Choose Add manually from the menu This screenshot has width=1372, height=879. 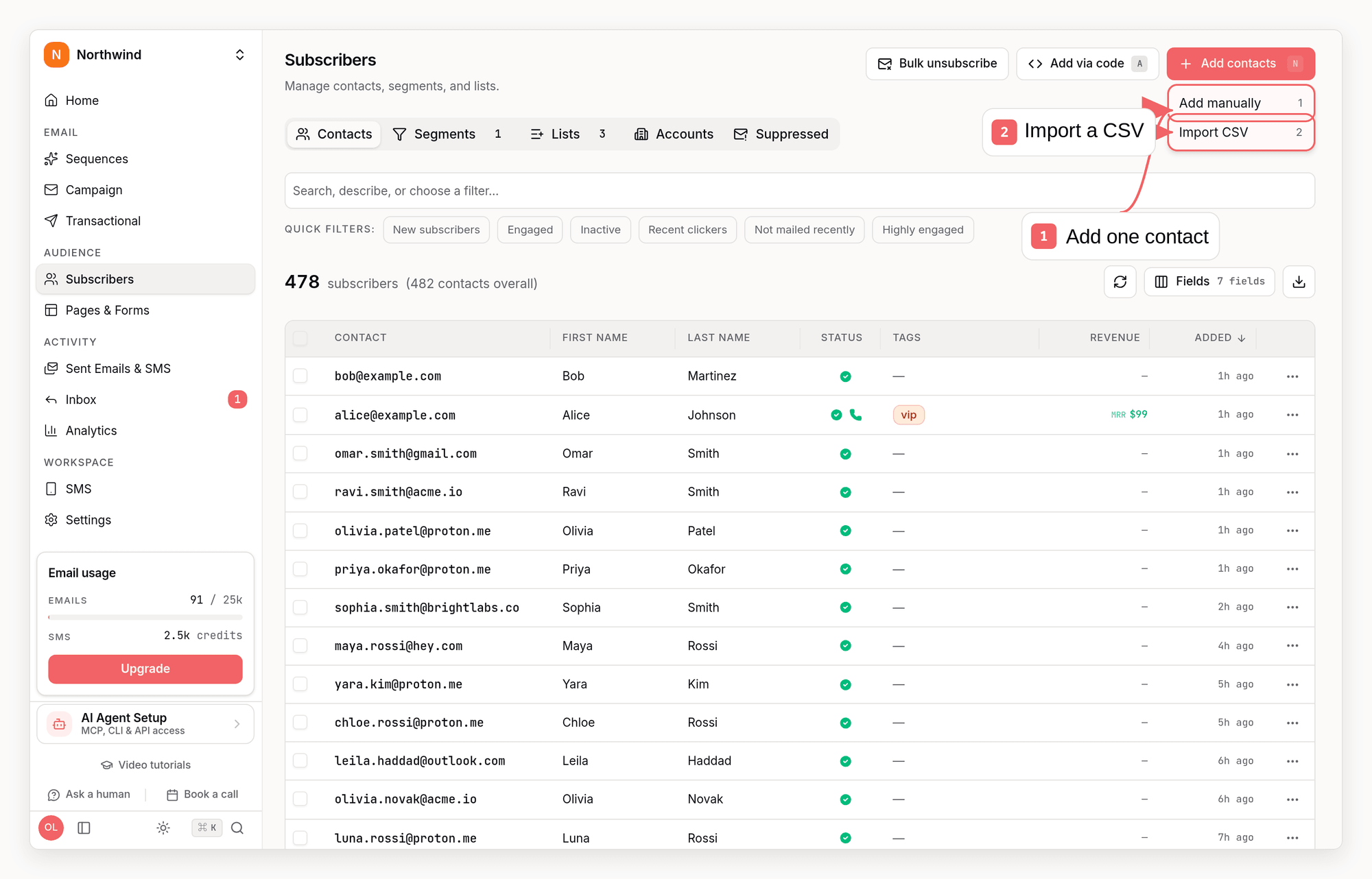click(1240, 103)
